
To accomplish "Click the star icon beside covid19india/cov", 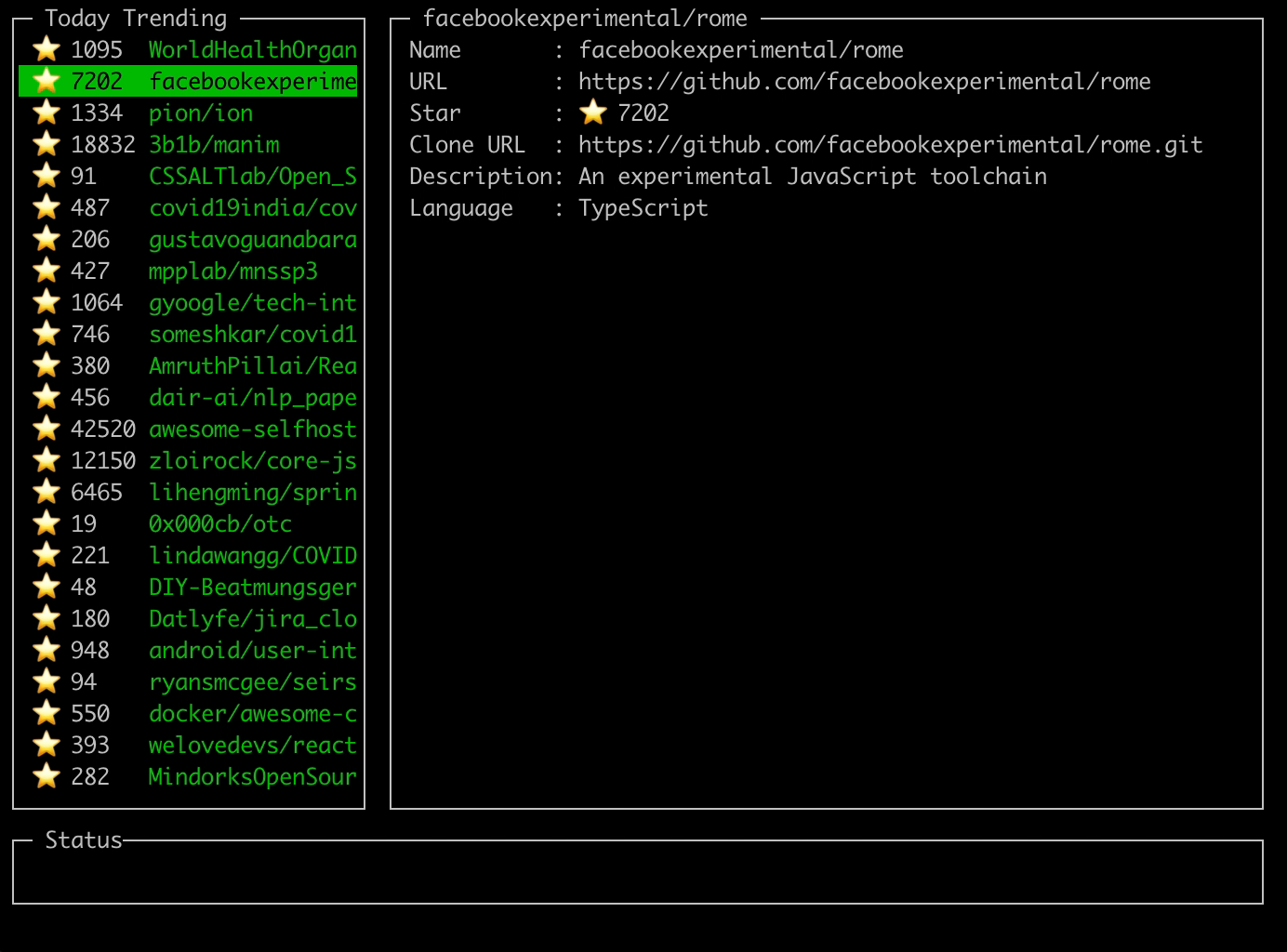I will pyautogui.click(x=46, y=207).
